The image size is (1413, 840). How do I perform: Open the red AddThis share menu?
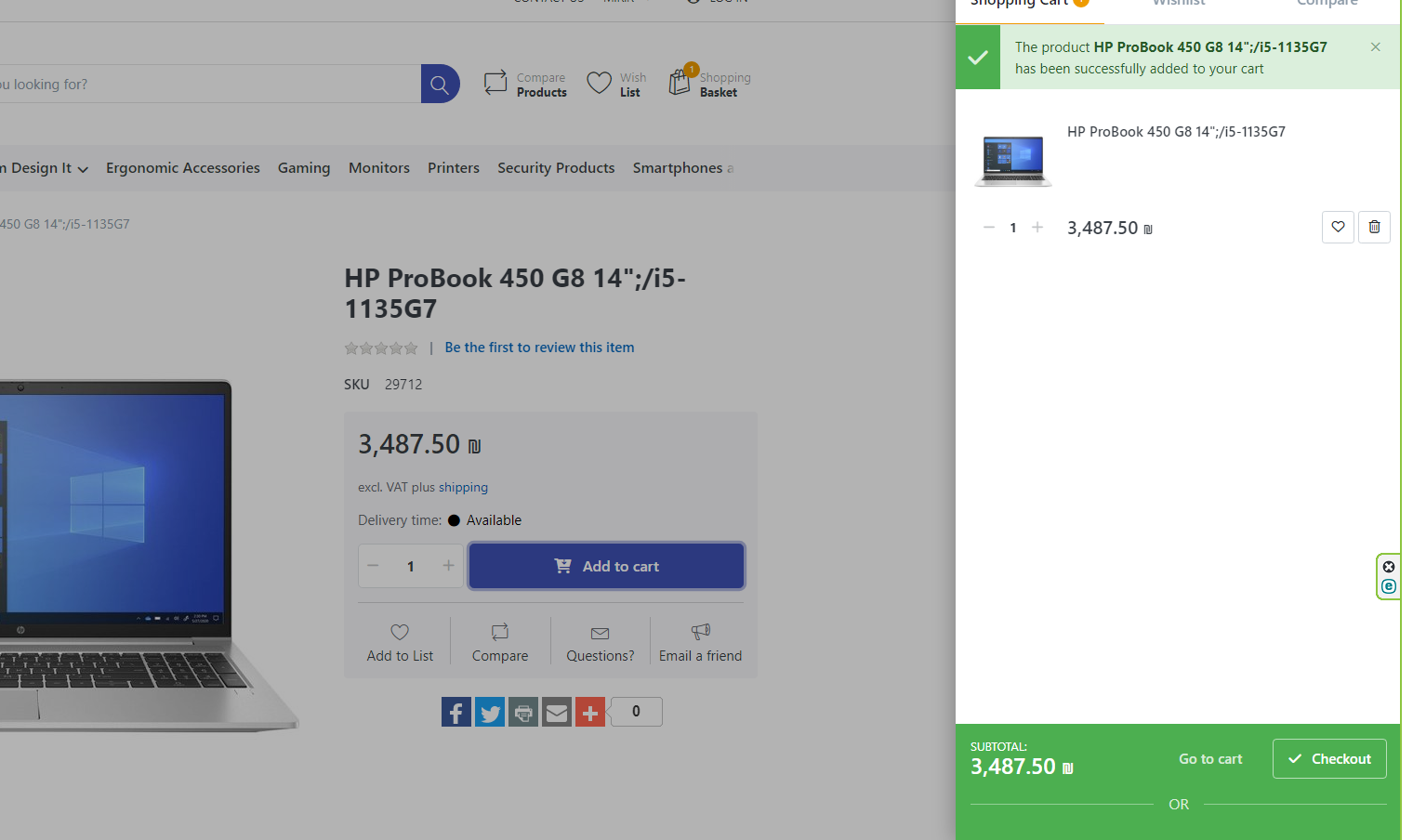click(589, 712)
